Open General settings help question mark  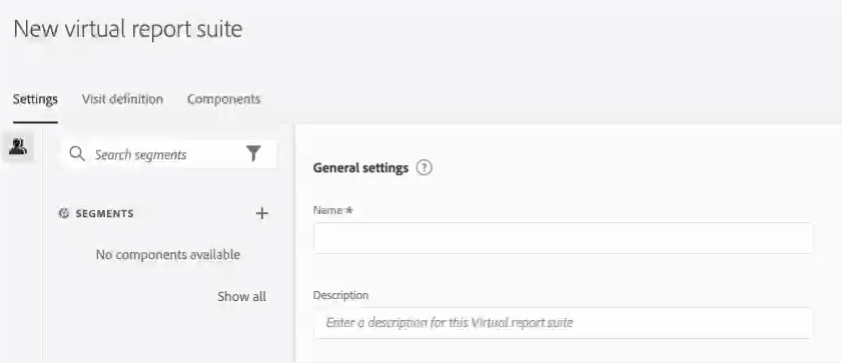[424, 168]
